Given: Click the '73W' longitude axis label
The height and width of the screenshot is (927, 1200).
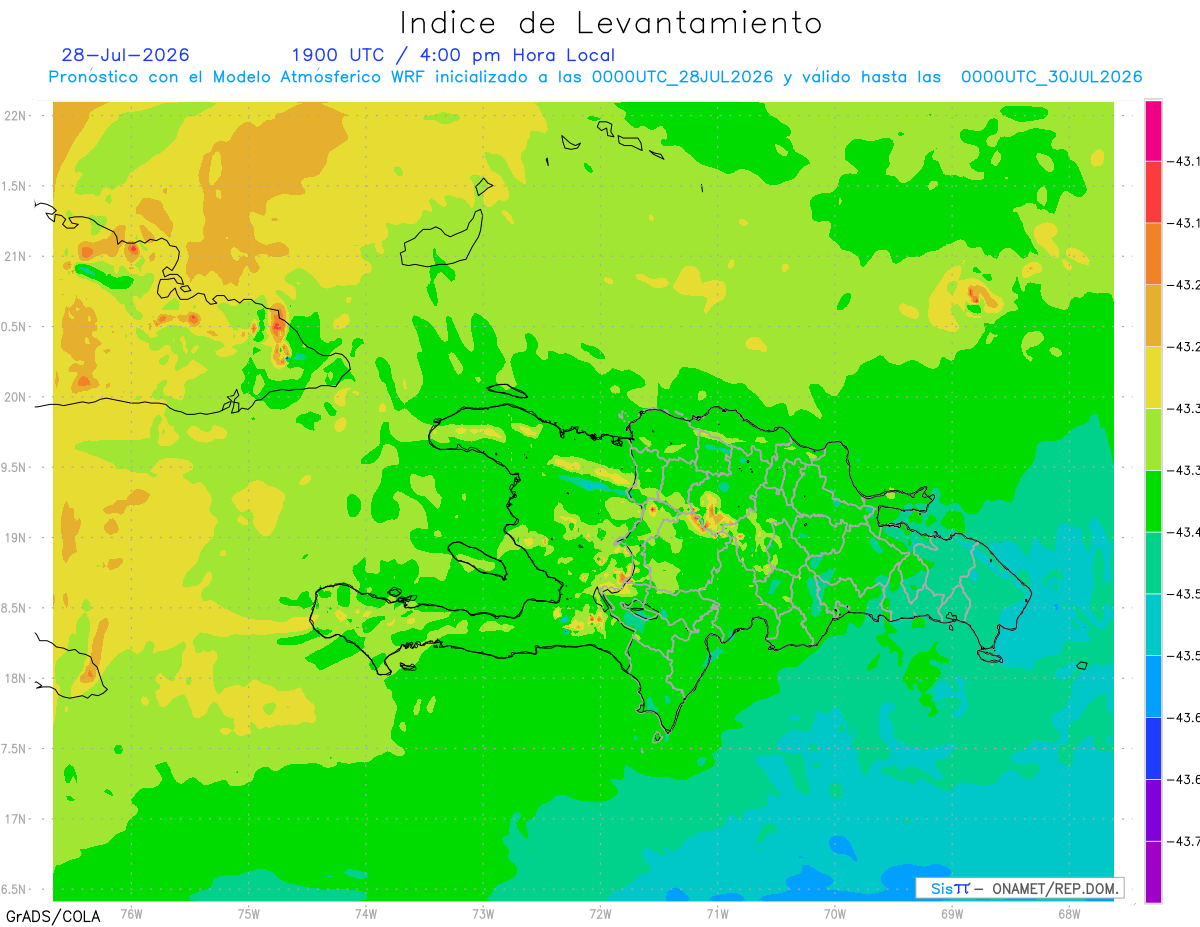Looking at the screenshot, I should point(483,913).
